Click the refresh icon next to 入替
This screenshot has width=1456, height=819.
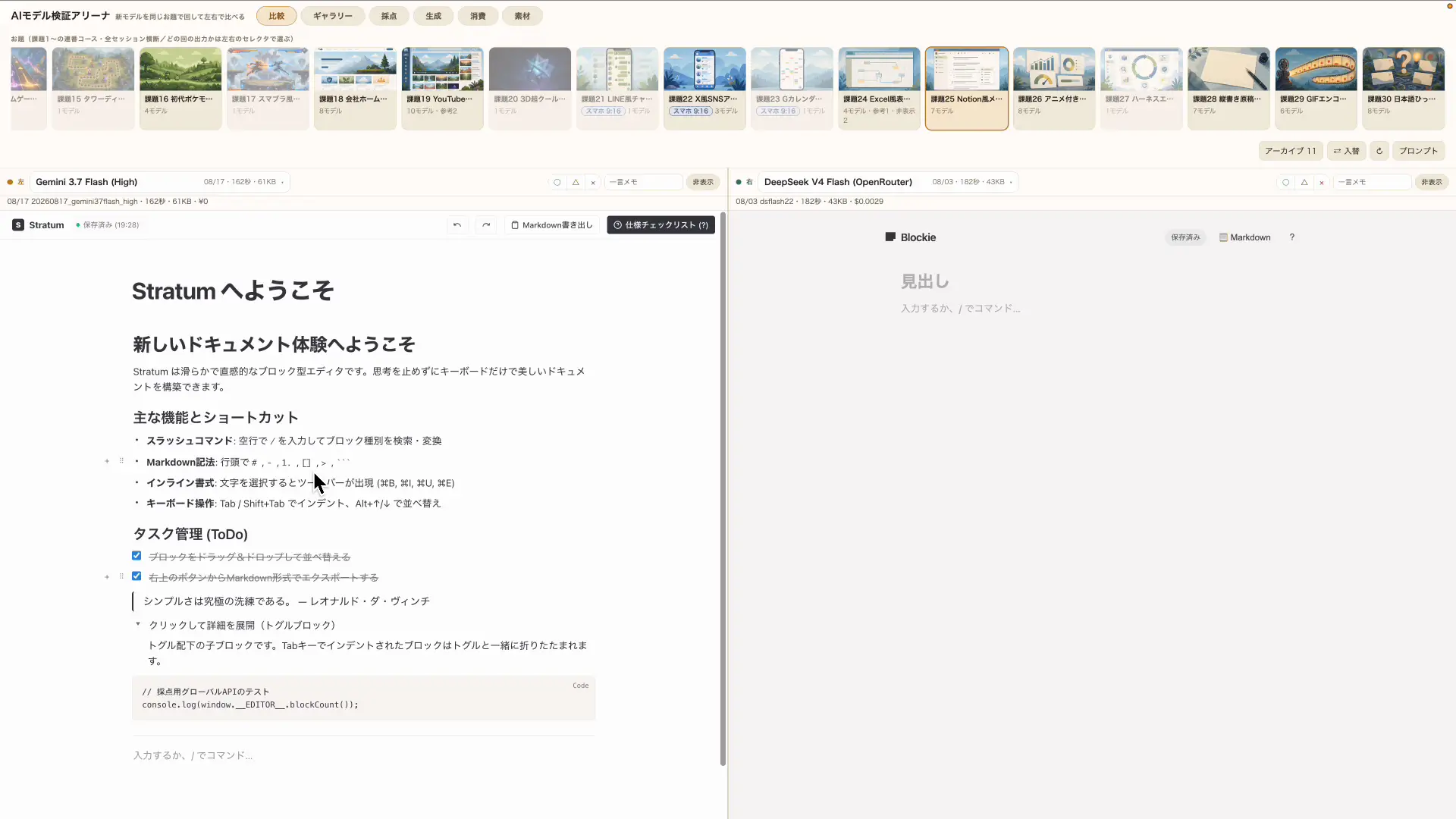point(1379,151)
